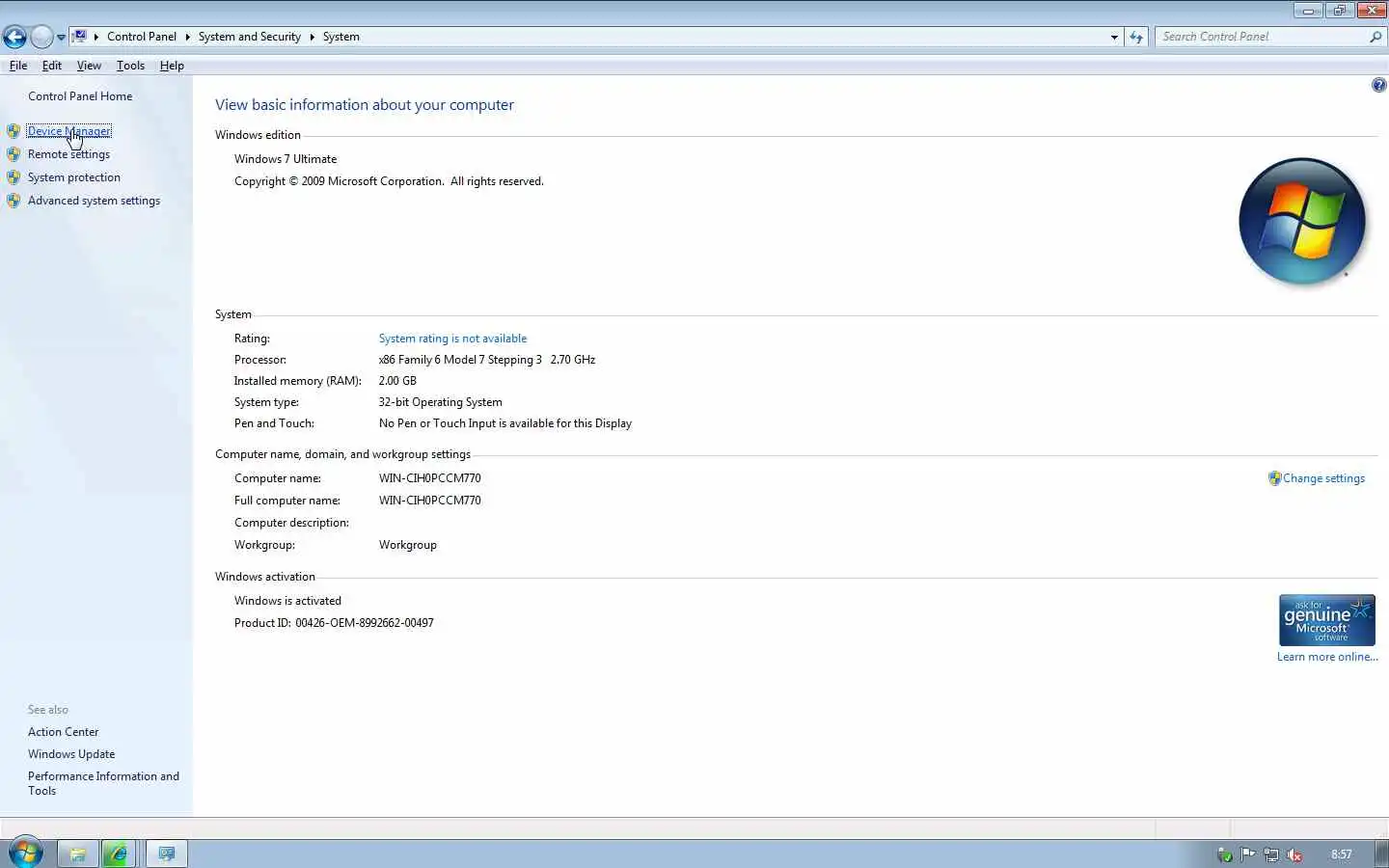The height and width of the screenshot is (868, 1389).
Task: Click System and Security in the breadcrumb
Action: point(250,37)
